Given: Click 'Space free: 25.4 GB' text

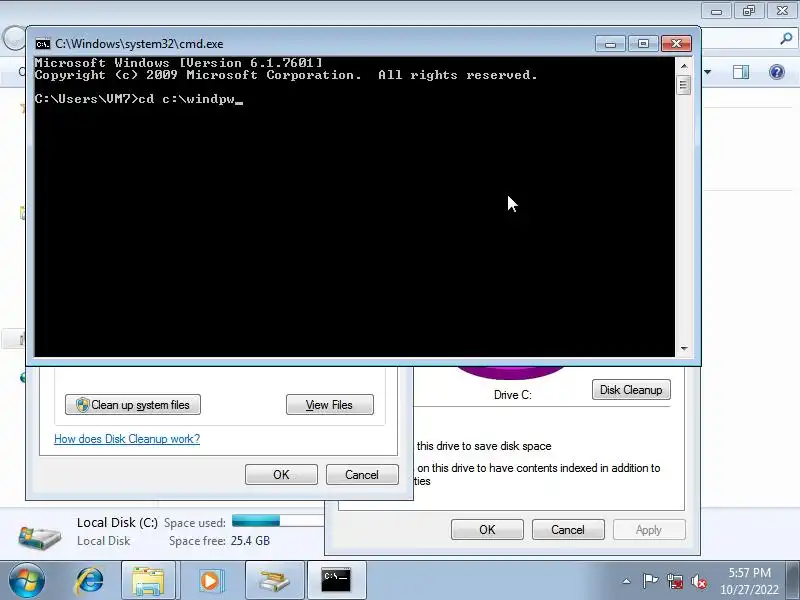Looking at the screenshot, I should click(x=219, y=541).
